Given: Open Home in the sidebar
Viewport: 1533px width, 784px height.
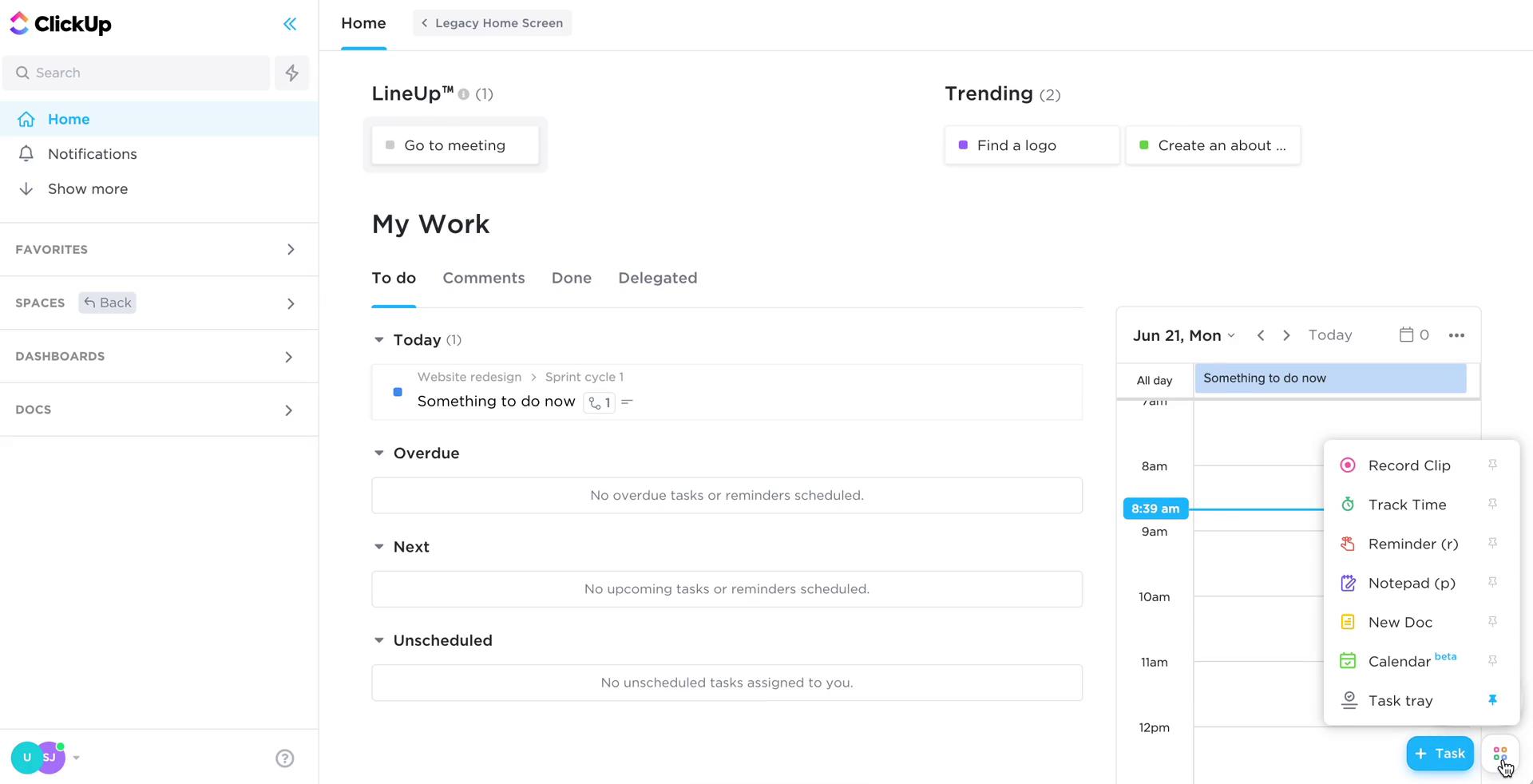Looking at the screenshot, I should click(x=159, y=119).
